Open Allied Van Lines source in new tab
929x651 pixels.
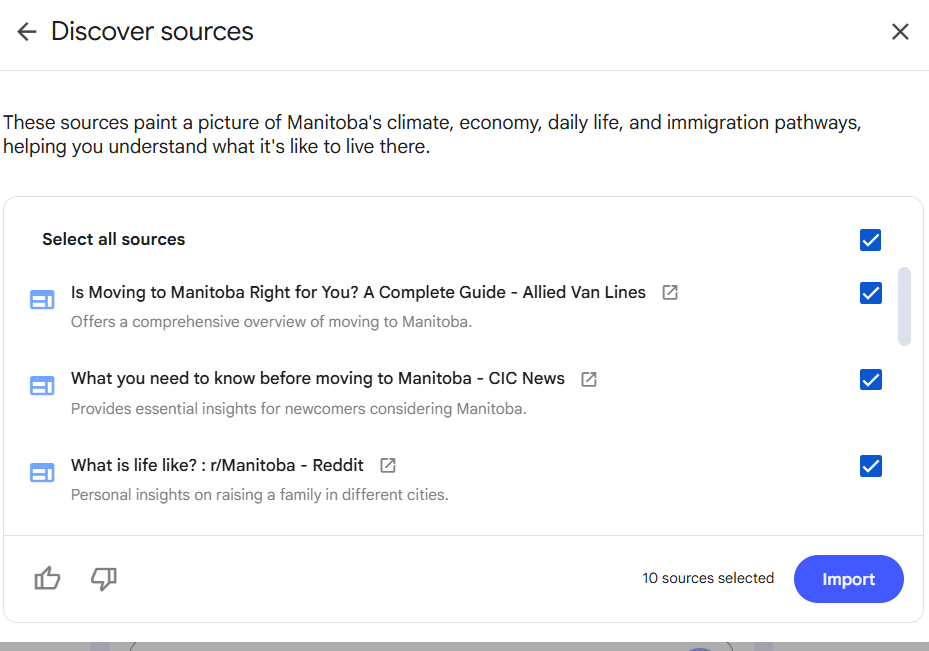(x=670, y=293)
